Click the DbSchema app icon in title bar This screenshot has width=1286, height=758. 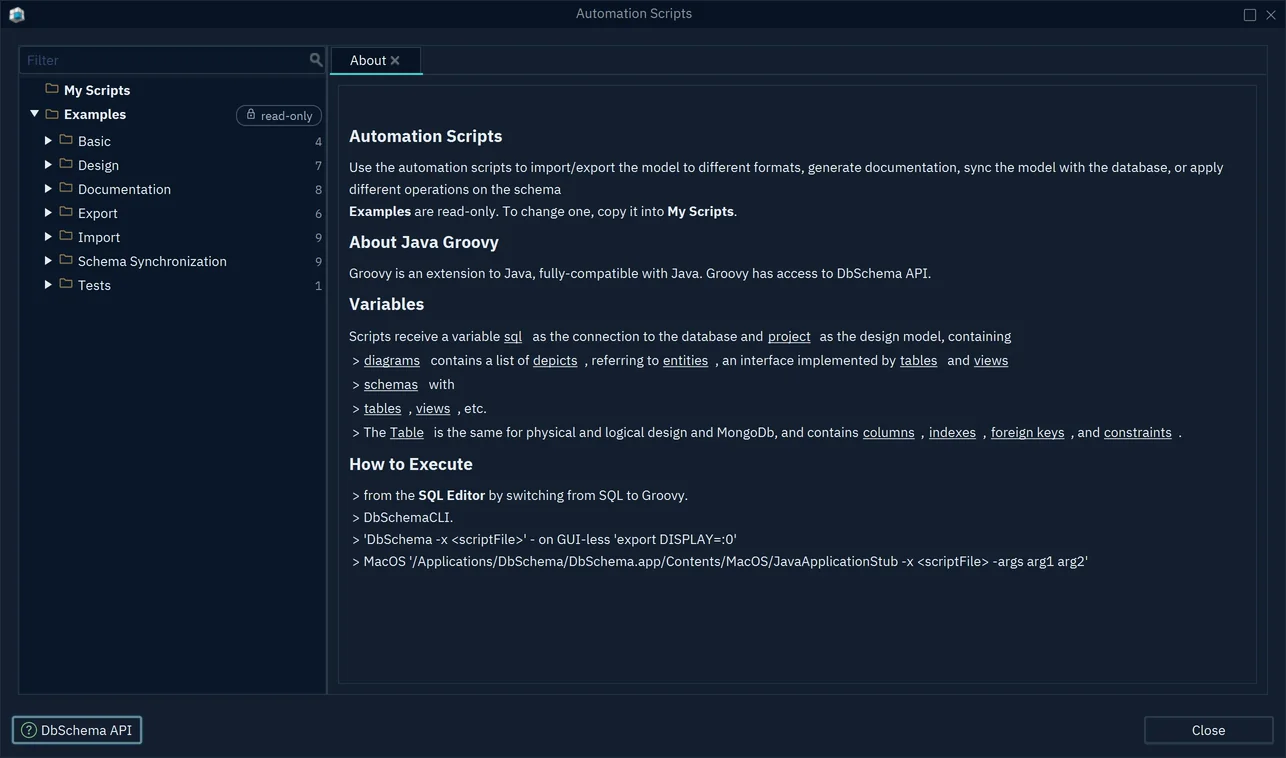16,14
